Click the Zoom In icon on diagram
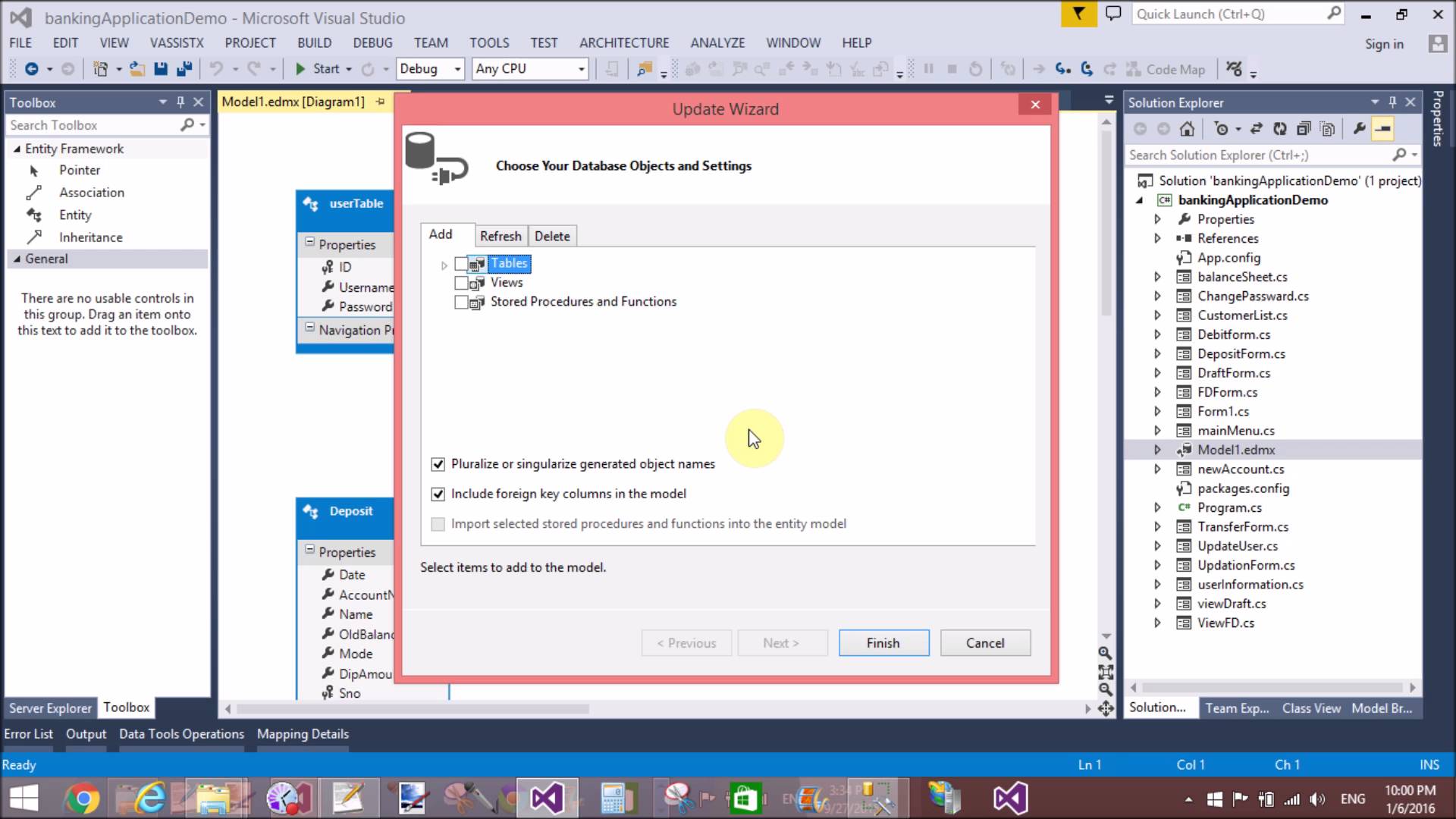Screen dimensions: 1456x819 coord(1106,653)
